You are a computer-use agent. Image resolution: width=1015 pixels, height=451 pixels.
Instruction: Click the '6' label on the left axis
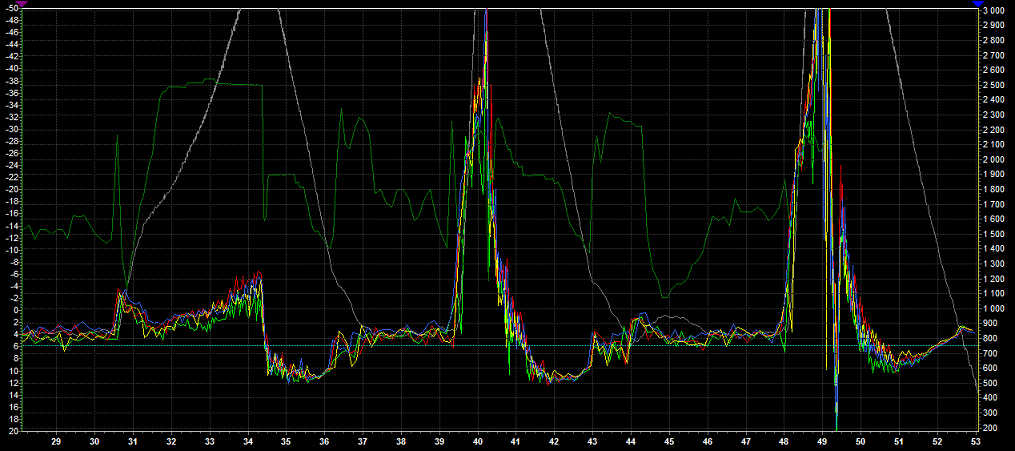pos(17,346)
